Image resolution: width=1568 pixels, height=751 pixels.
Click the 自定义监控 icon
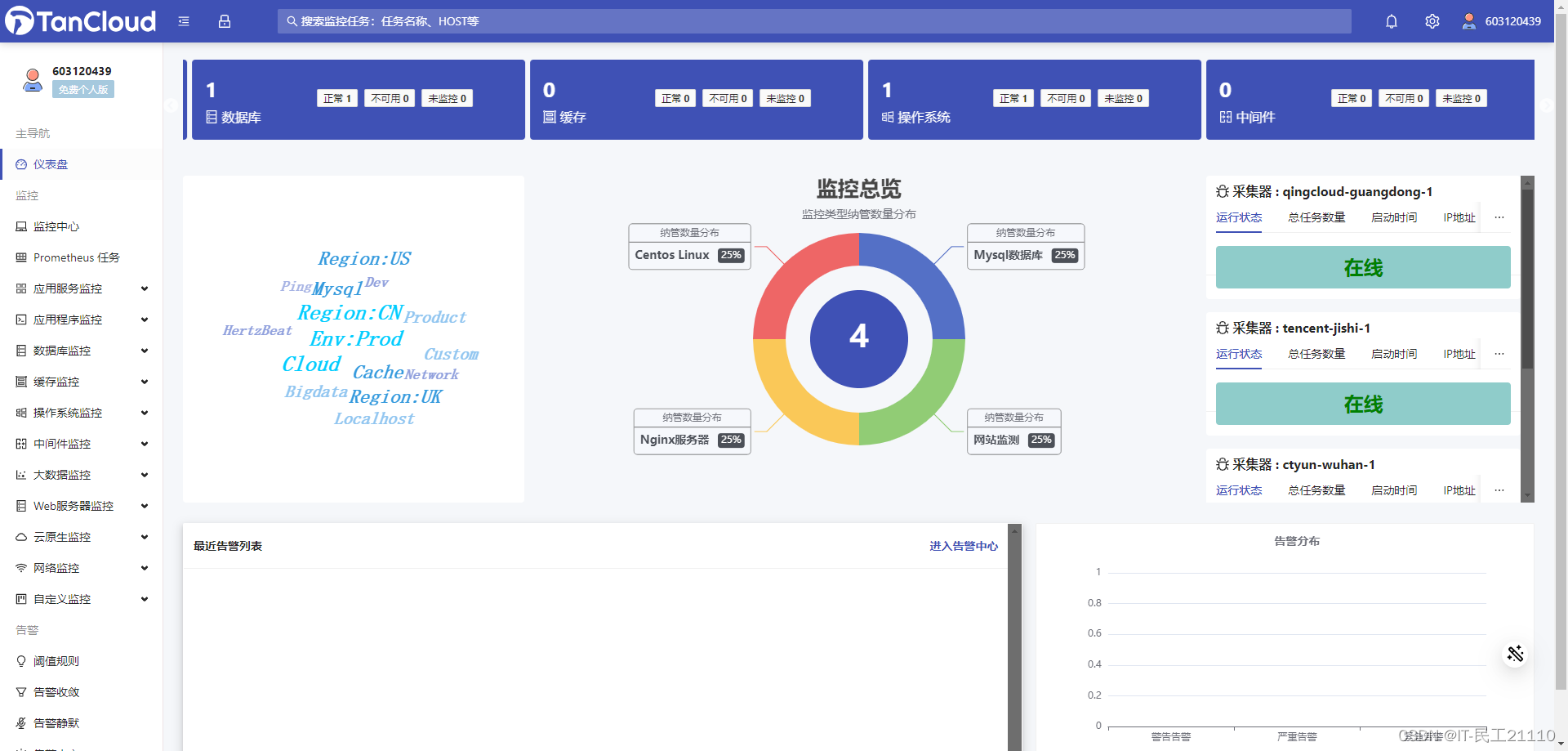coord(21,599)
